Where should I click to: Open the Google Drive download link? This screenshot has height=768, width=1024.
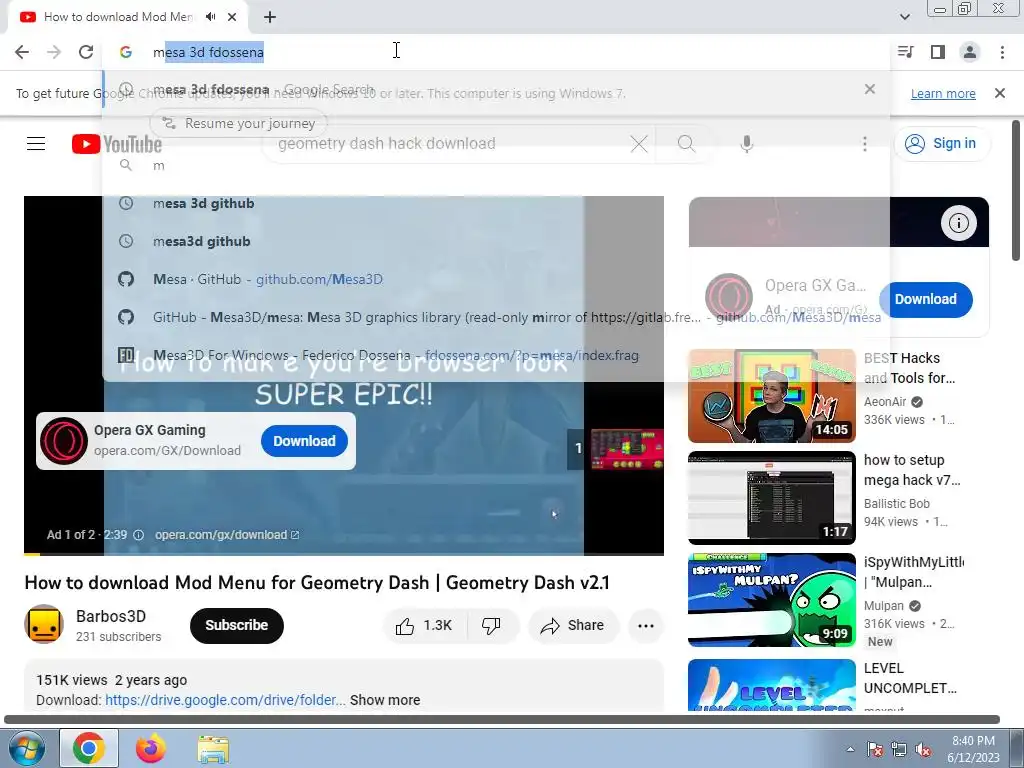click(225, 700)
